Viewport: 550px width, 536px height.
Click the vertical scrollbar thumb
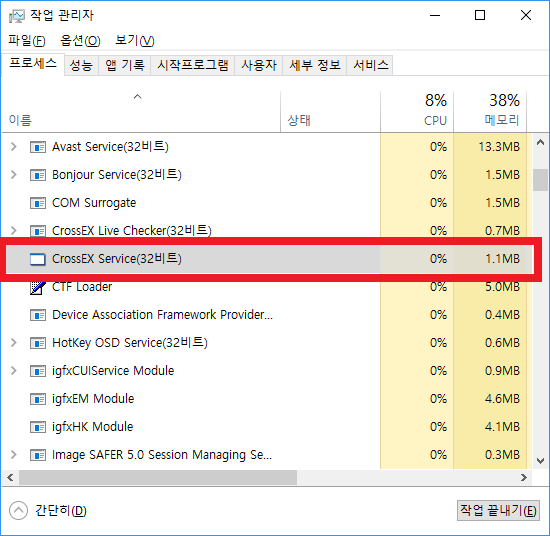coord(541,180)
